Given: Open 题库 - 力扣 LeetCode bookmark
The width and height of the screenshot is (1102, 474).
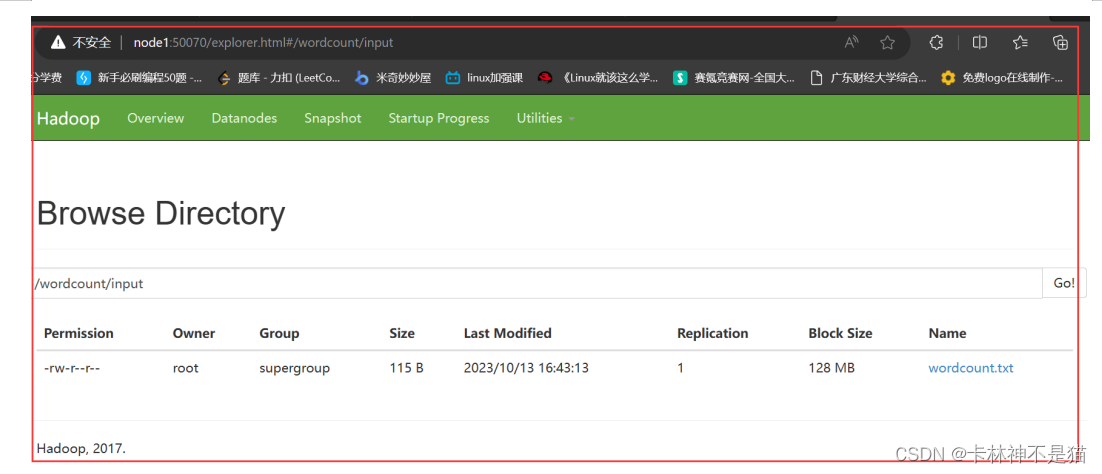Looking at the screenshot, I should pyautogui.click(x=279, y=78).
